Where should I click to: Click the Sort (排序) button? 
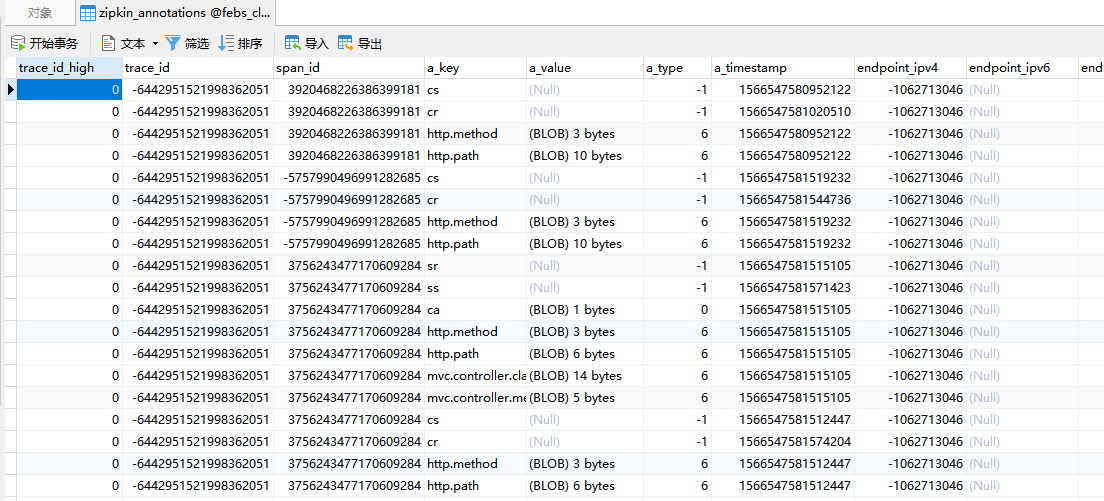tap(241, 44)
